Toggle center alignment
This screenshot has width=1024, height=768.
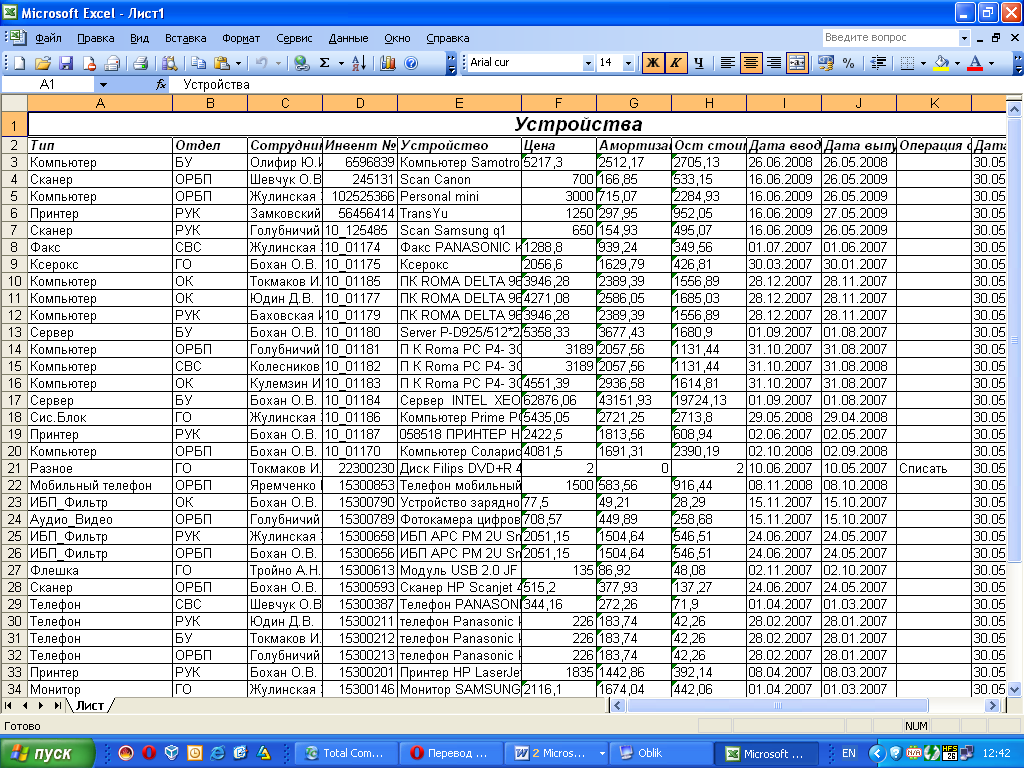[x=751, y=63]
